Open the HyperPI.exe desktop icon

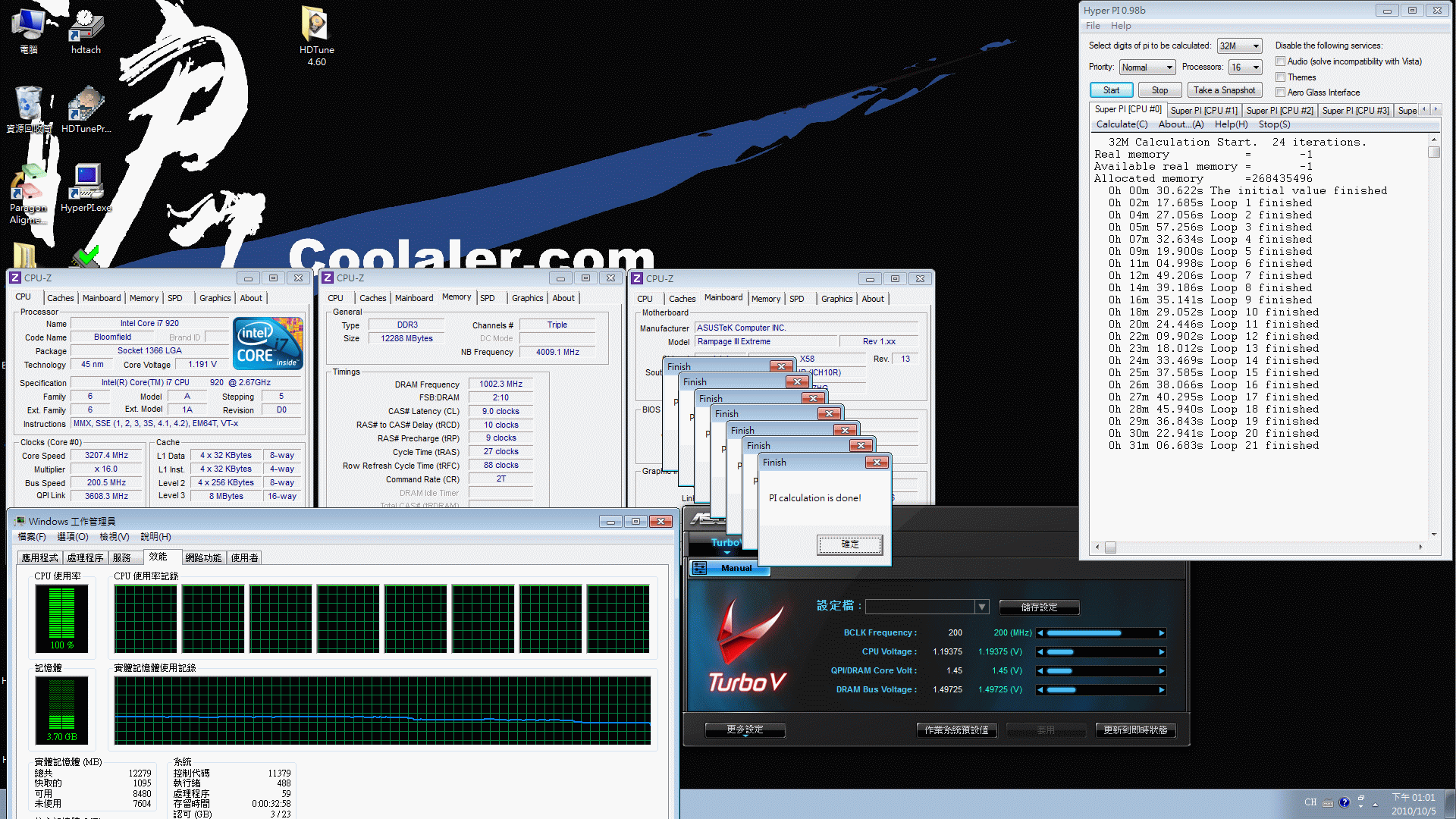(x=86, y=188)
